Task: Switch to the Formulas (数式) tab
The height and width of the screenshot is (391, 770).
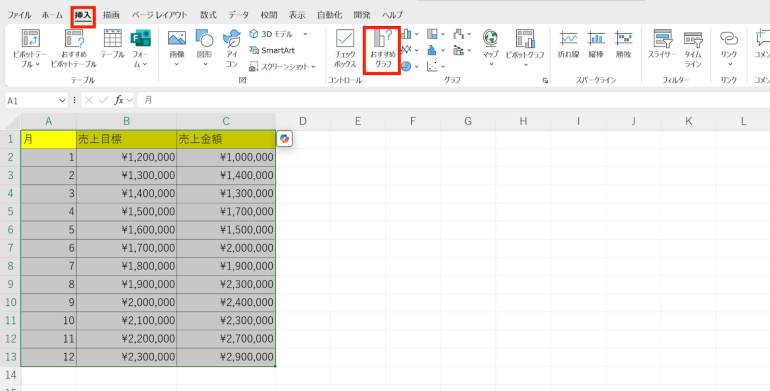Action: [x=208, y=15]
